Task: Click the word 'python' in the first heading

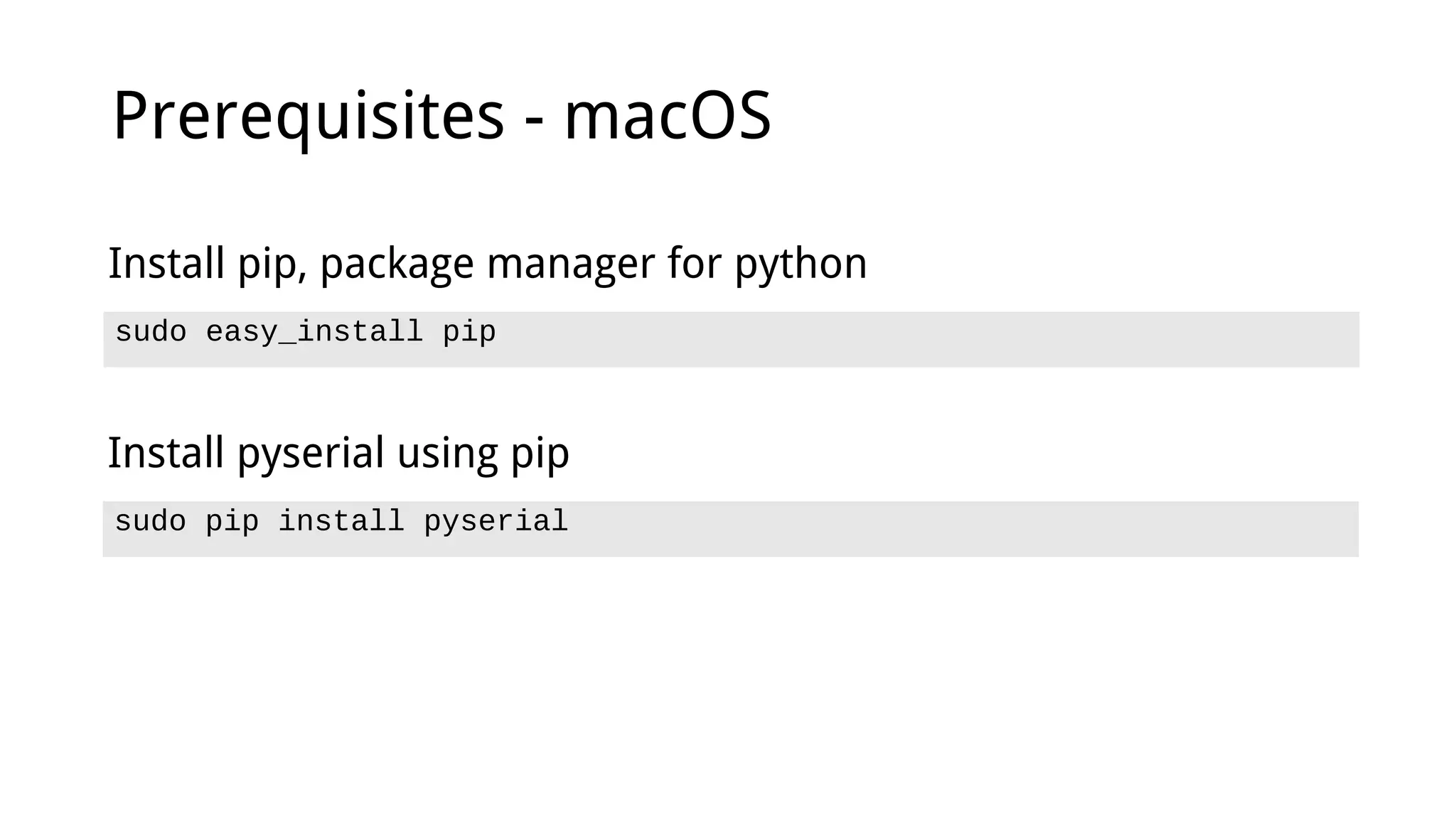Action: (x=801, y=264)
